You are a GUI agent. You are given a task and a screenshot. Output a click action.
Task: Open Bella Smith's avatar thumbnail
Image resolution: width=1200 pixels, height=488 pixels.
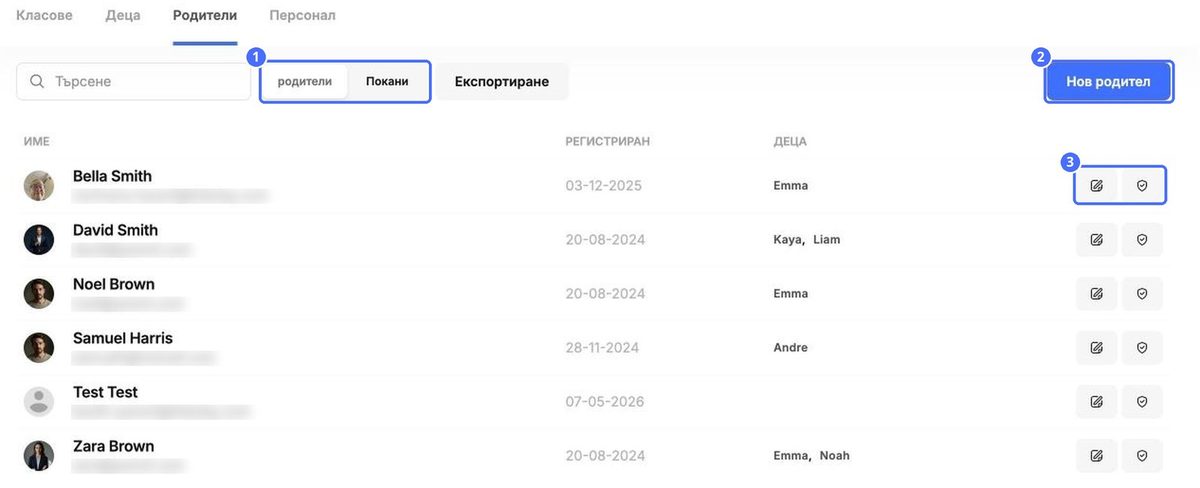[39, 186]
